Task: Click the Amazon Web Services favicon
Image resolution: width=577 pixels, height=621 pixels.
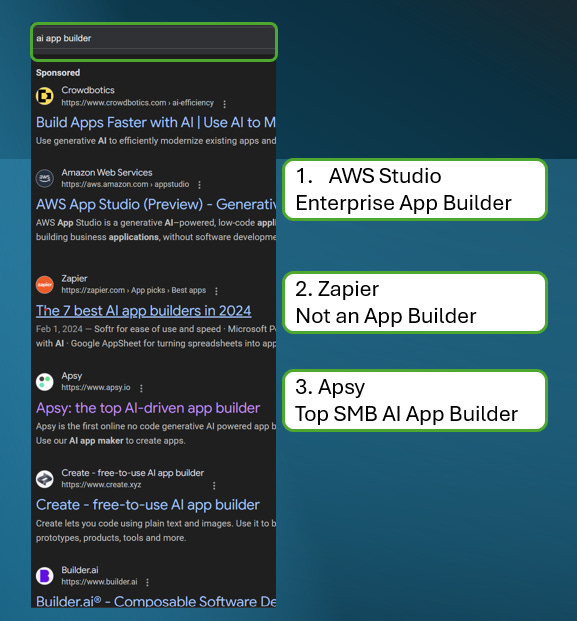Action: (x=45, y=178)
